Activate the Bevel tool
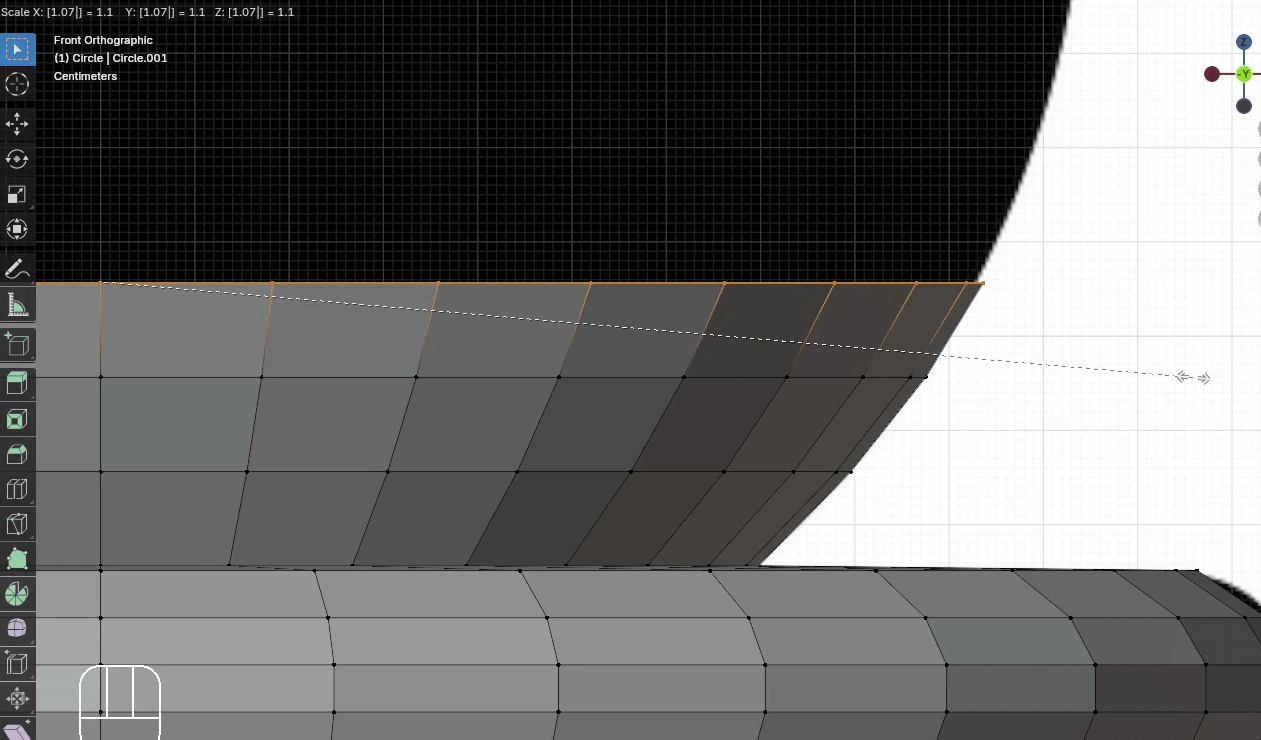 point(17,454)
